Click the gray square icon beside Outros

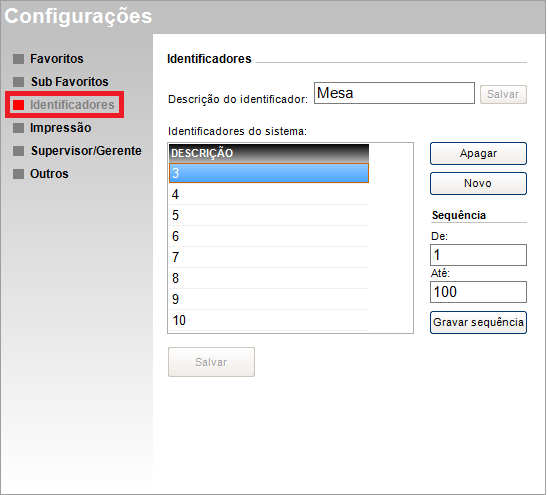pyautogui.click(x=19, y=174)
